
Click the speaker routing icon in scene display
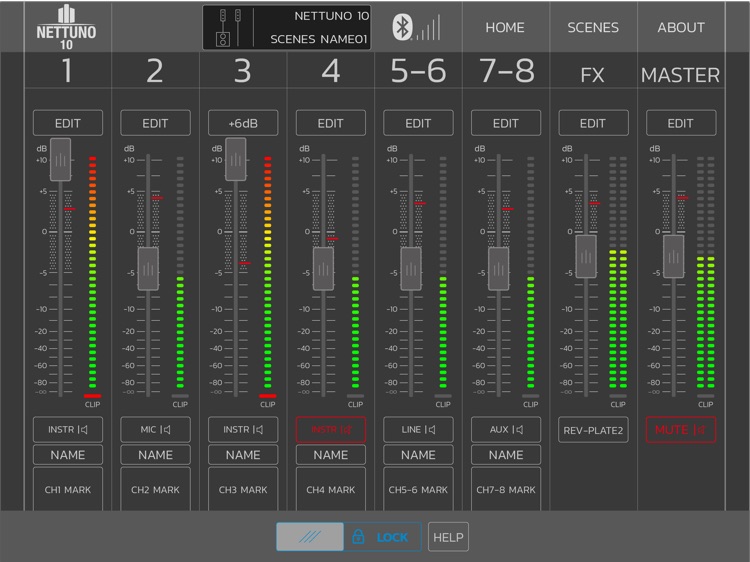(230, 28)
